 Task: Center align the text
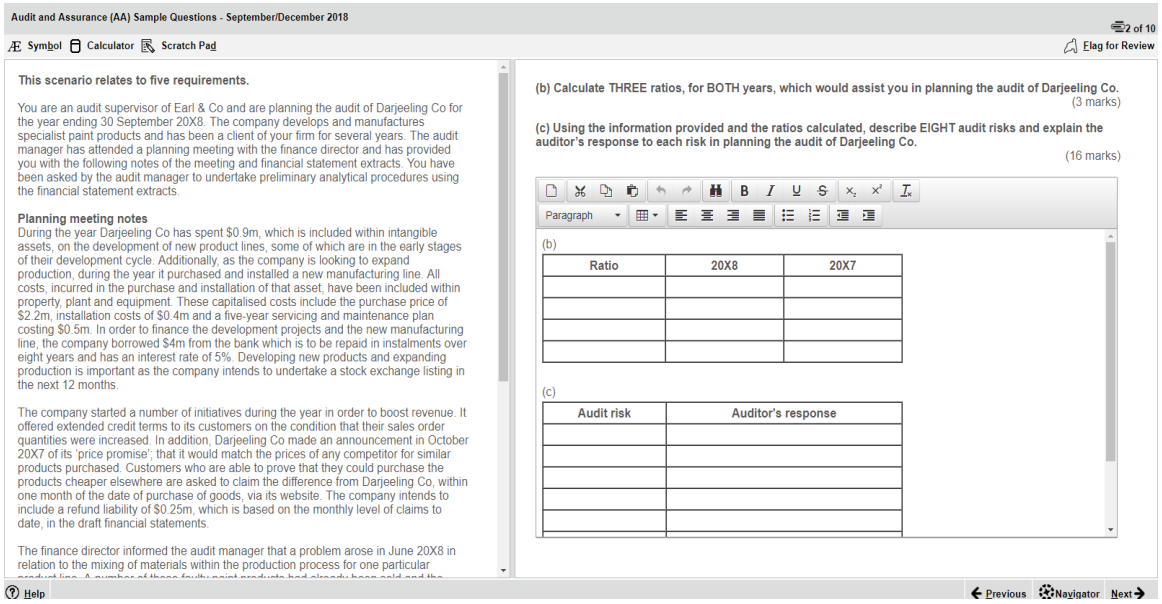tap(707, 216)
